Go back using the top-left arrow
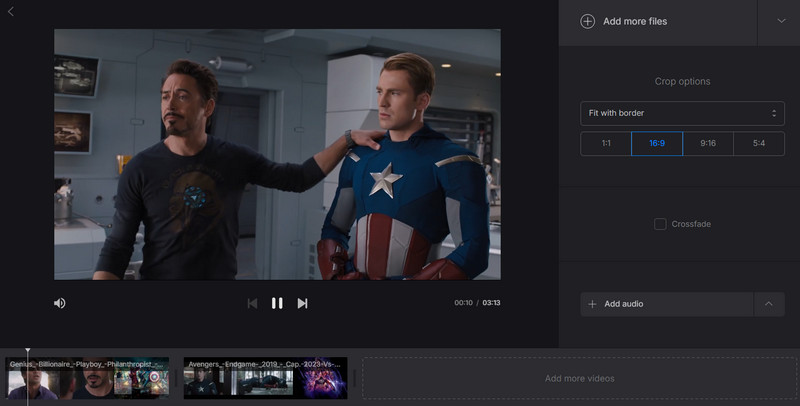800x406 pixels. pyautogui.click(x=11, y=11)
